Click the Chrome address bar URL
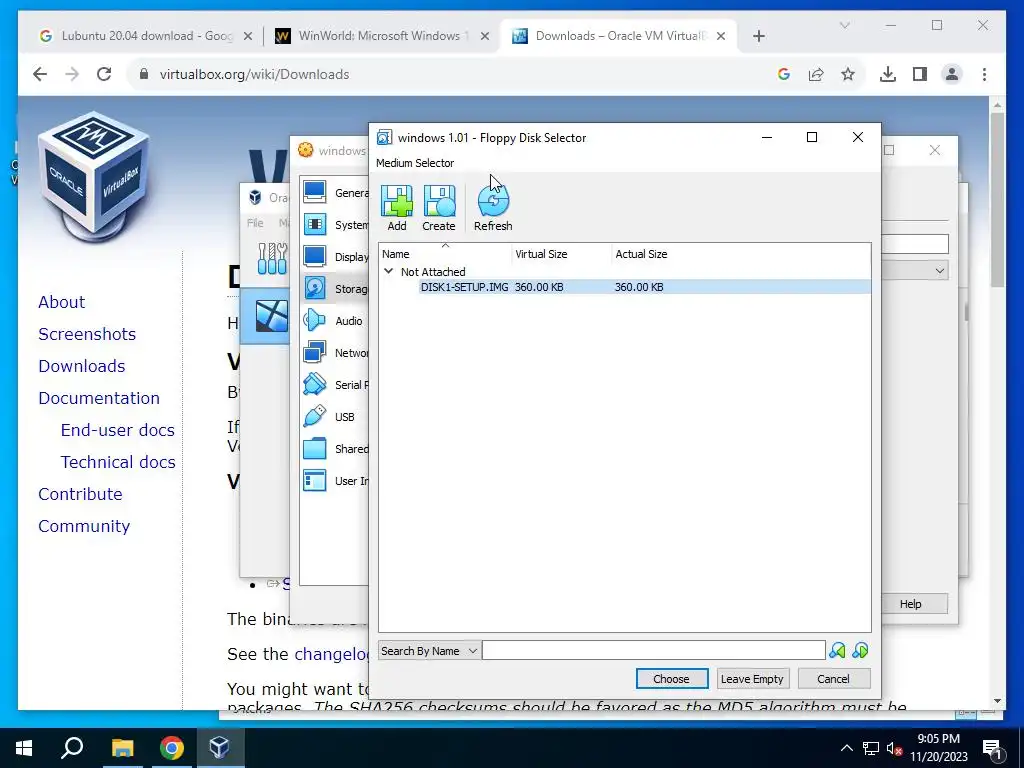The height and width of the screenshot is (768, 1024). [x=254, y=74]
